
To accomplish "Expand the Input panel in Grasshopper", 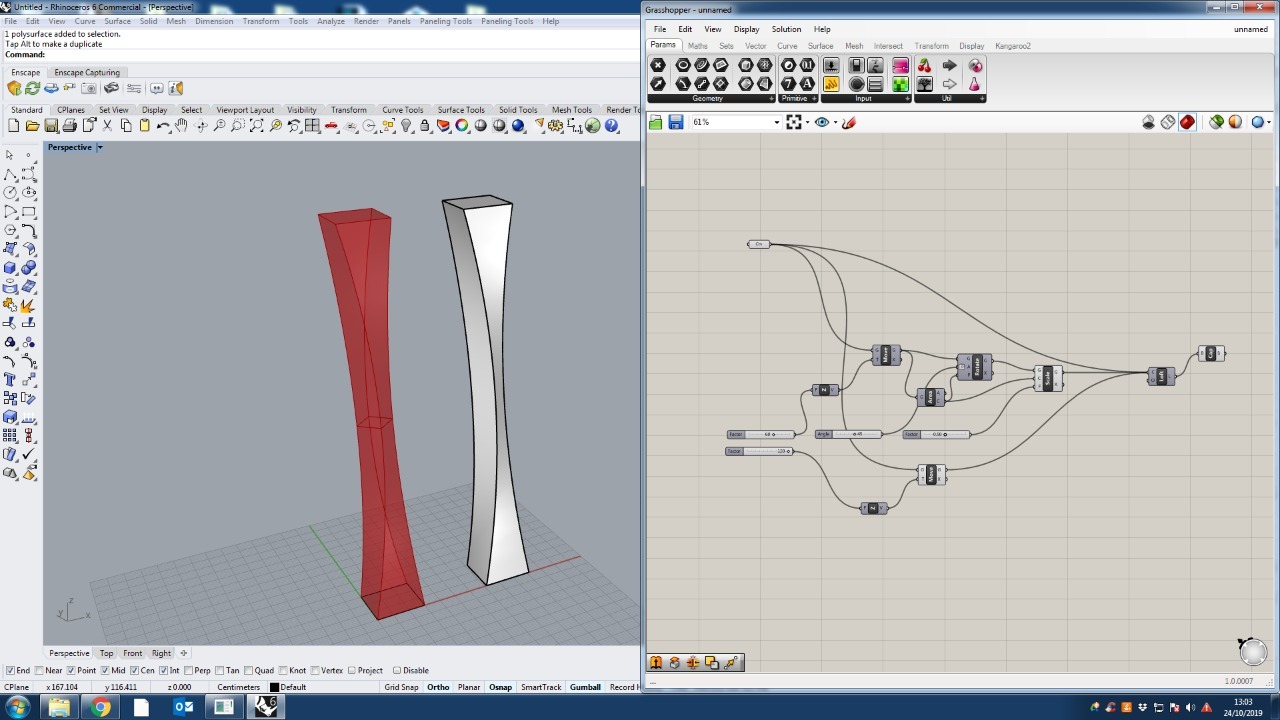I will 907,98.
